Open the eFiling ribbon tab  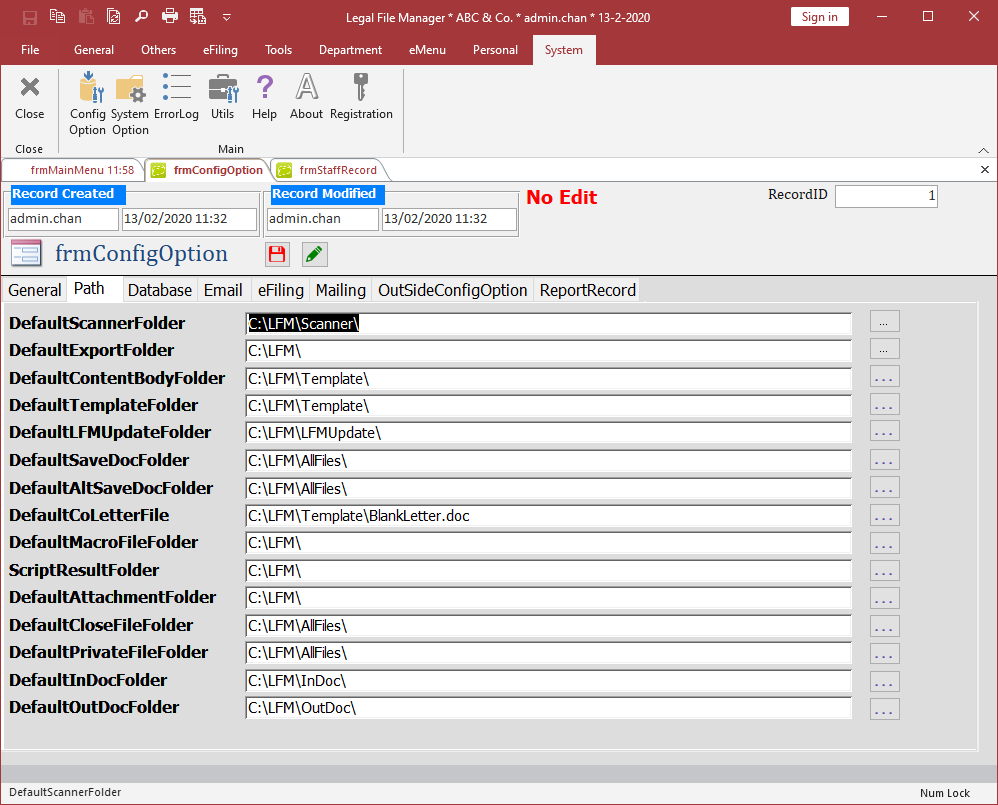pos(220,50)
